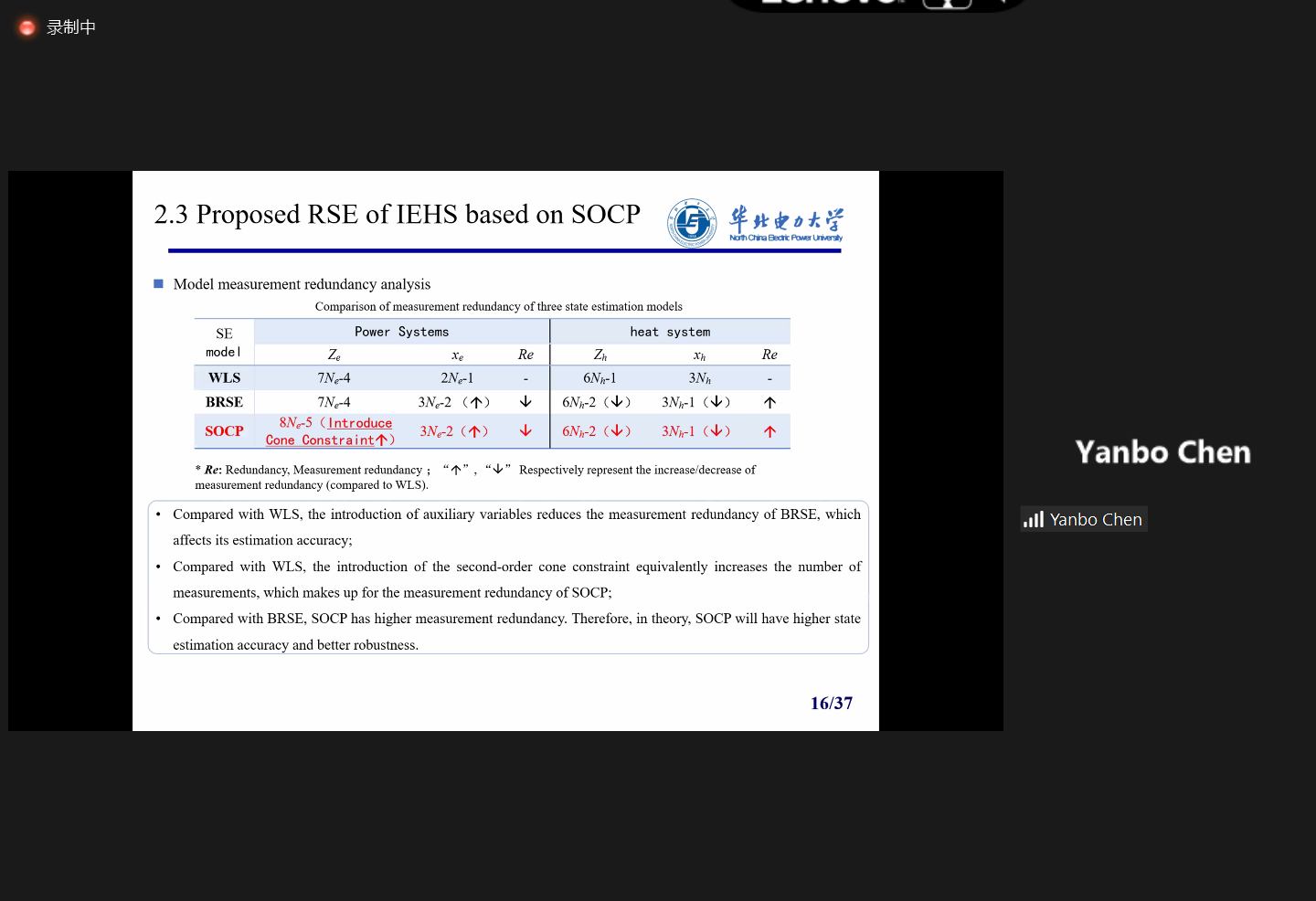
Task: Click the 'Power Systems' table header
Action: (401, 332)
